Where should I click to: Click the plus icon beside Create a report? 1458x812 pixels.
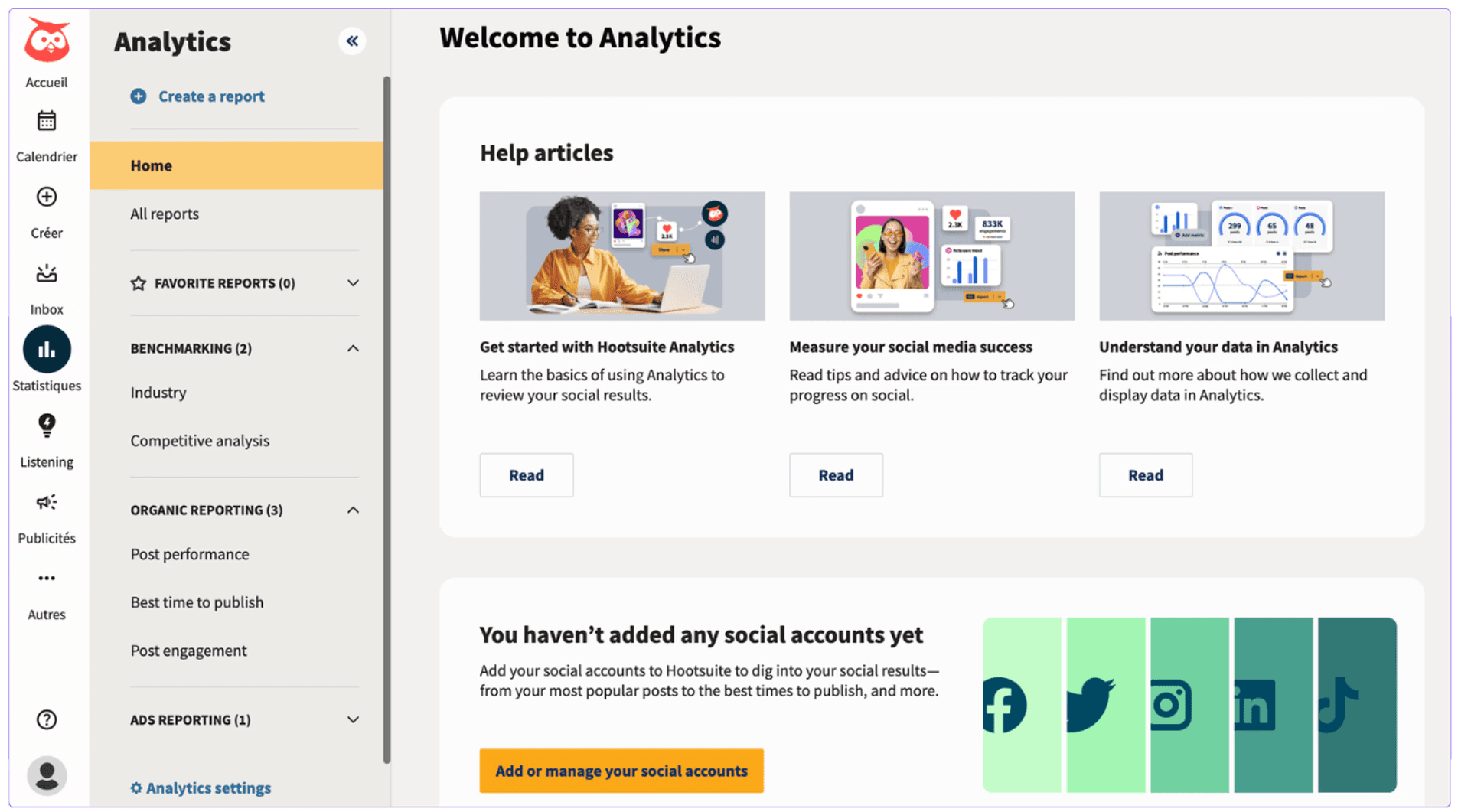[139, 96]
